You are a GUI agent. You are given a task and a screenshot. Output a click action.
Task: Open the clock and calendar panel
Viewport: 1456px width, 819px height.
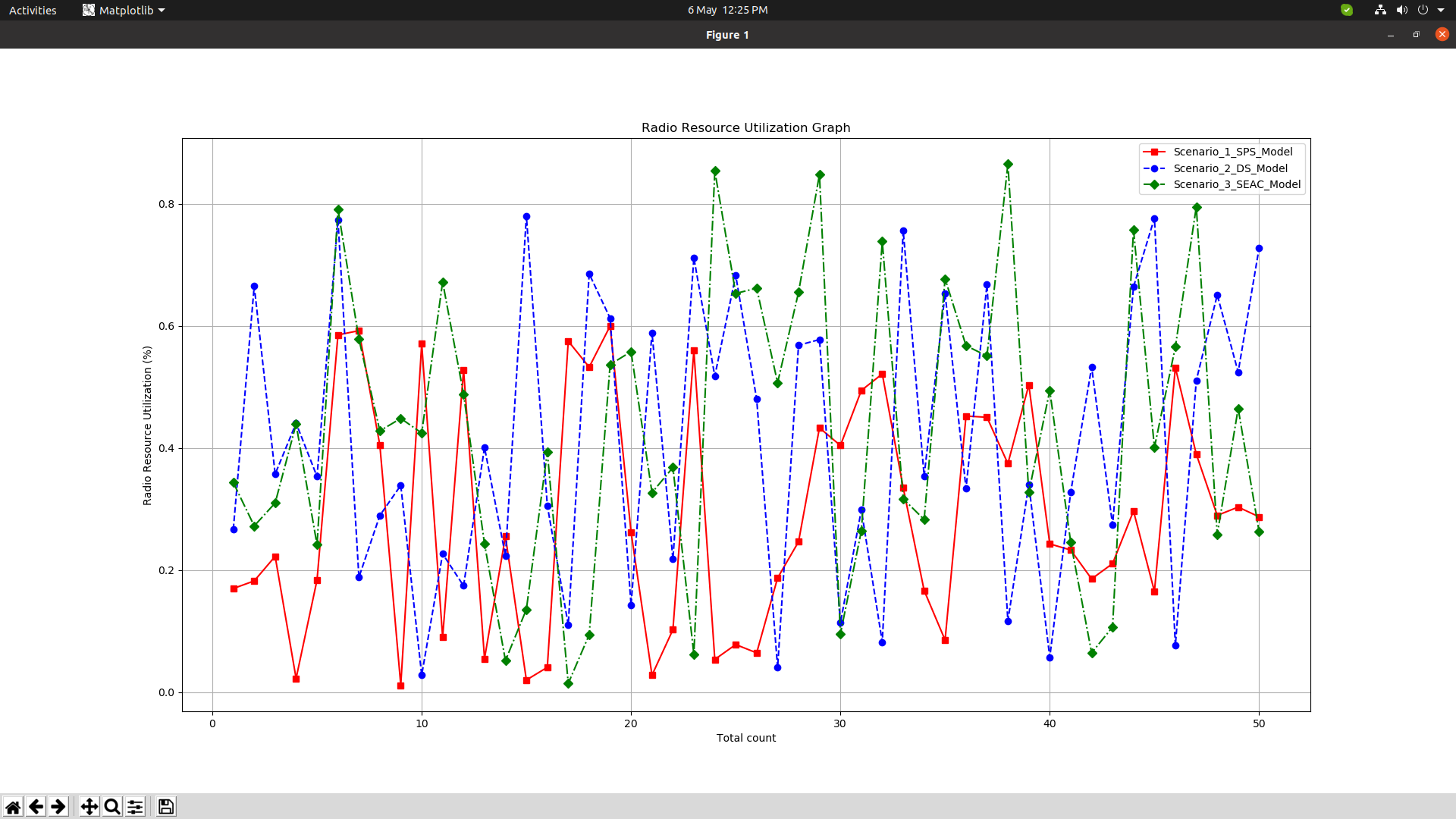pyautogui.click(x=727, y=10)
